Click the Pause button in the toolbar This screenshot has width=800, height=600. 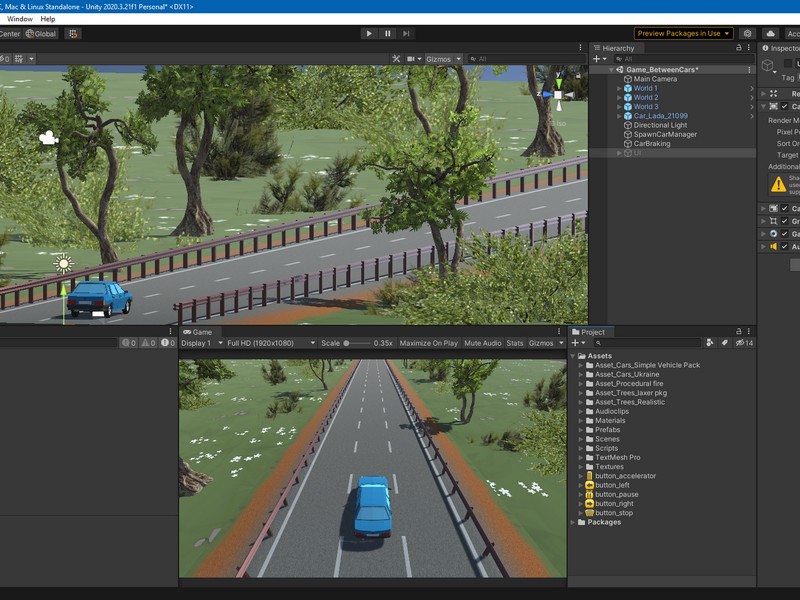[387, 33]
